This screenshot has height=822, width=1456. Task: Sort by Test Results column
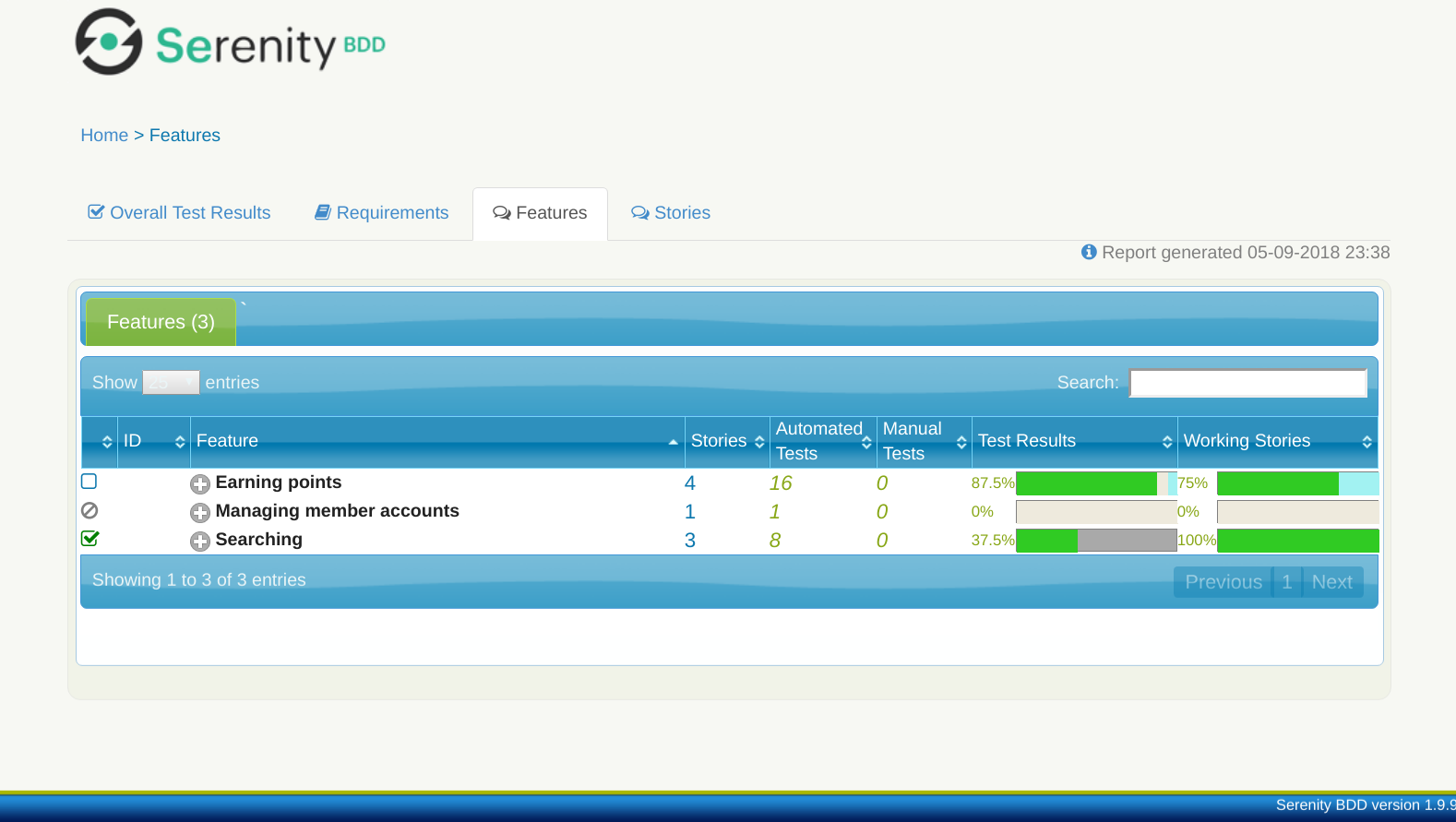pos(1075,442)
